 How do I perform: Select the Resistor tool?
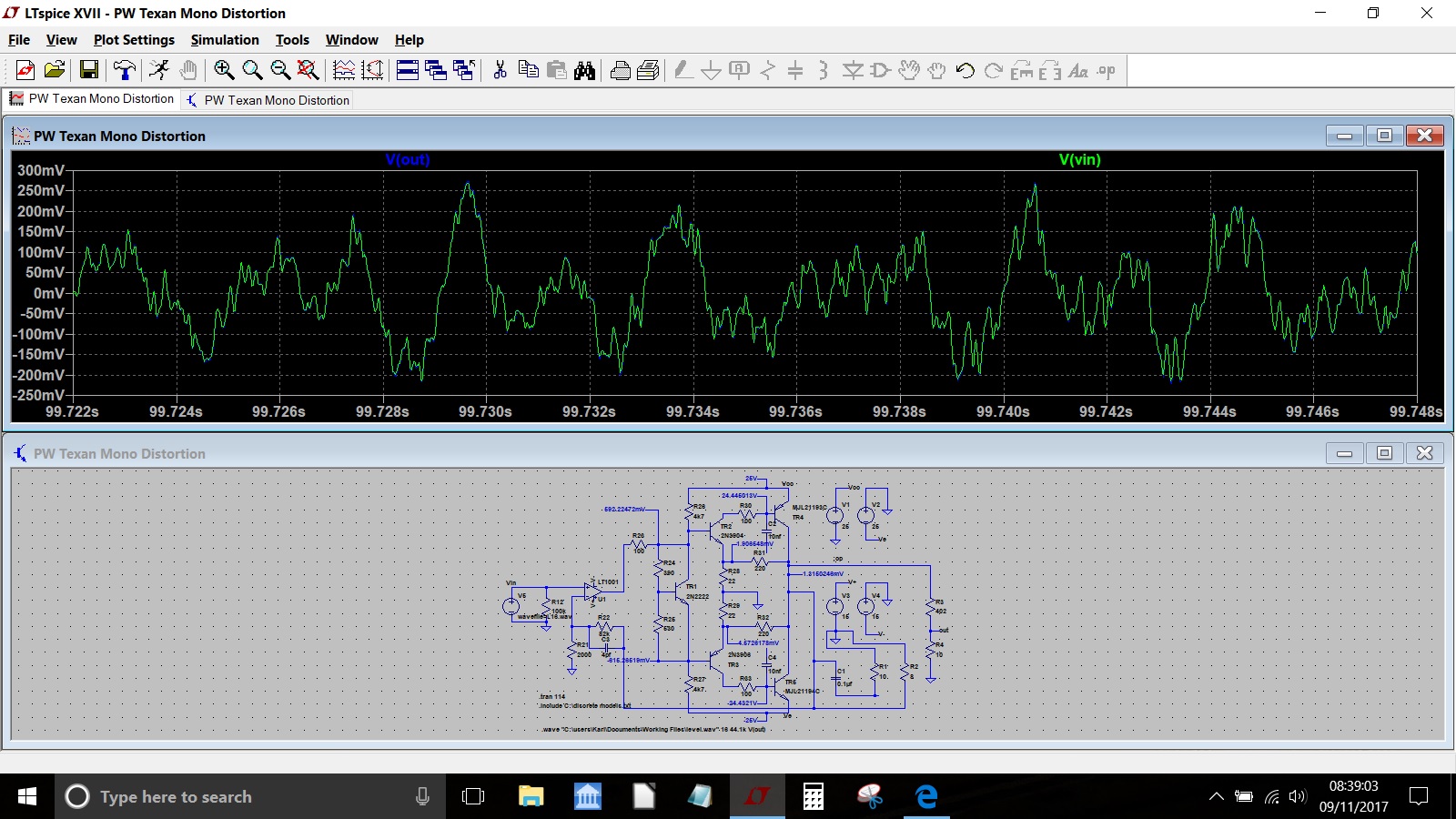tap(768, 70)
